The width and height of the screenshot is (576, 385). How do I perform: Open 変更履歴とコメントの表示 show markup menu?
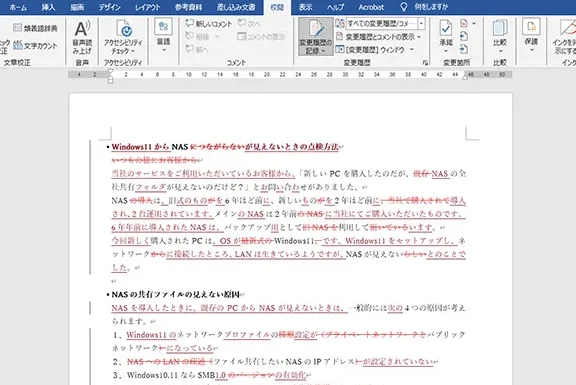pos(378,36)
